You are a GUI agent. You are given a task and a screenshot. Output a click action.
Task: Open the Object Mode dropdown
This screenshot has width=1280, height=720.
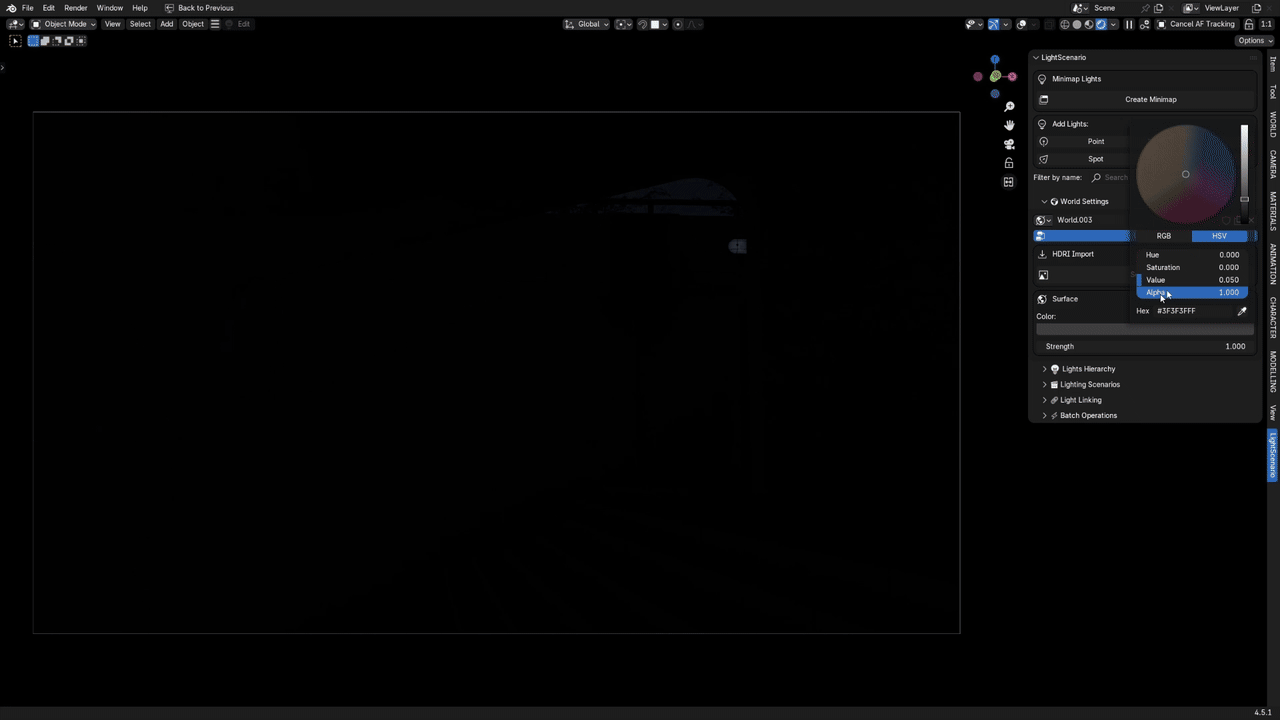click(63, 24)
